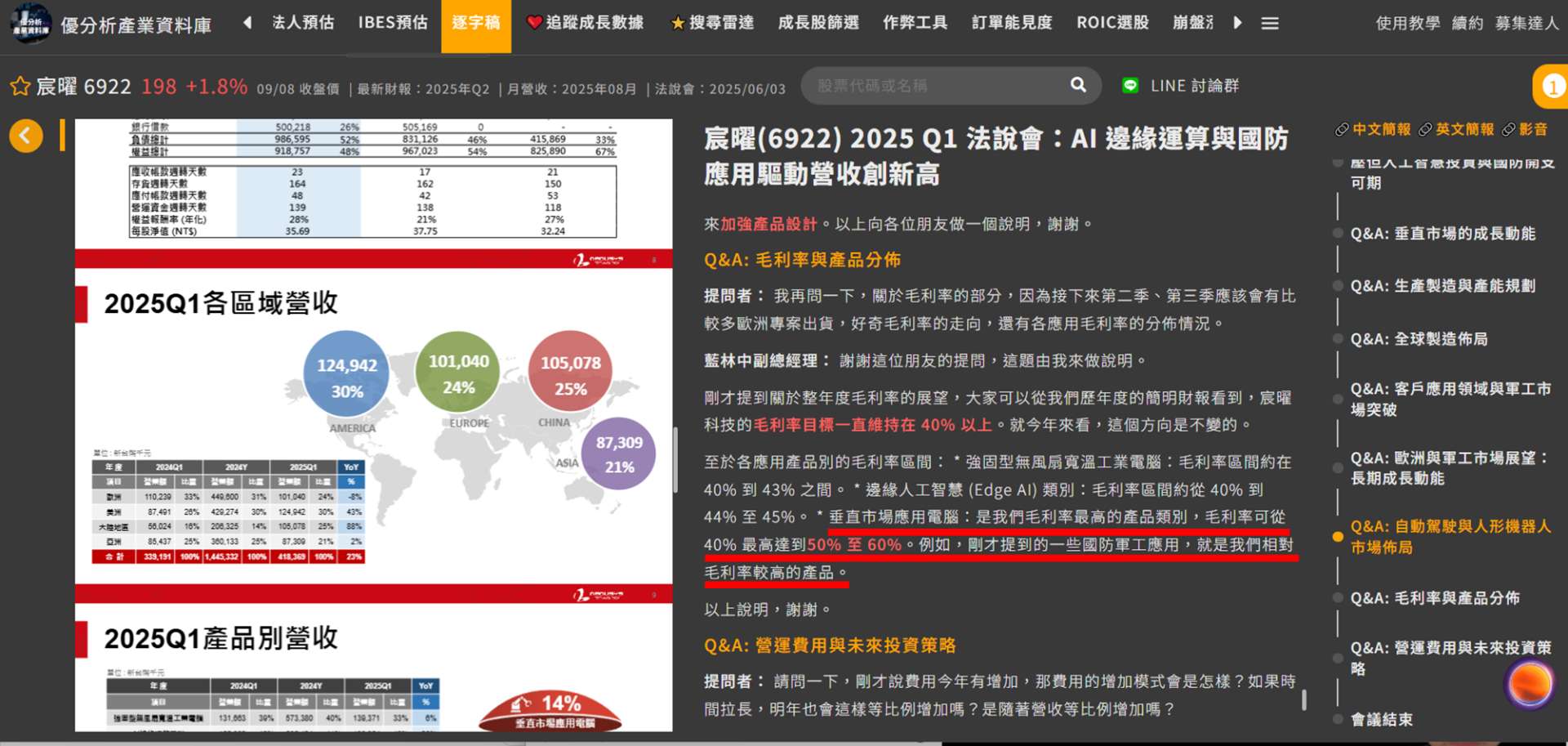Click the orange back arrow button

pos(26,136)
